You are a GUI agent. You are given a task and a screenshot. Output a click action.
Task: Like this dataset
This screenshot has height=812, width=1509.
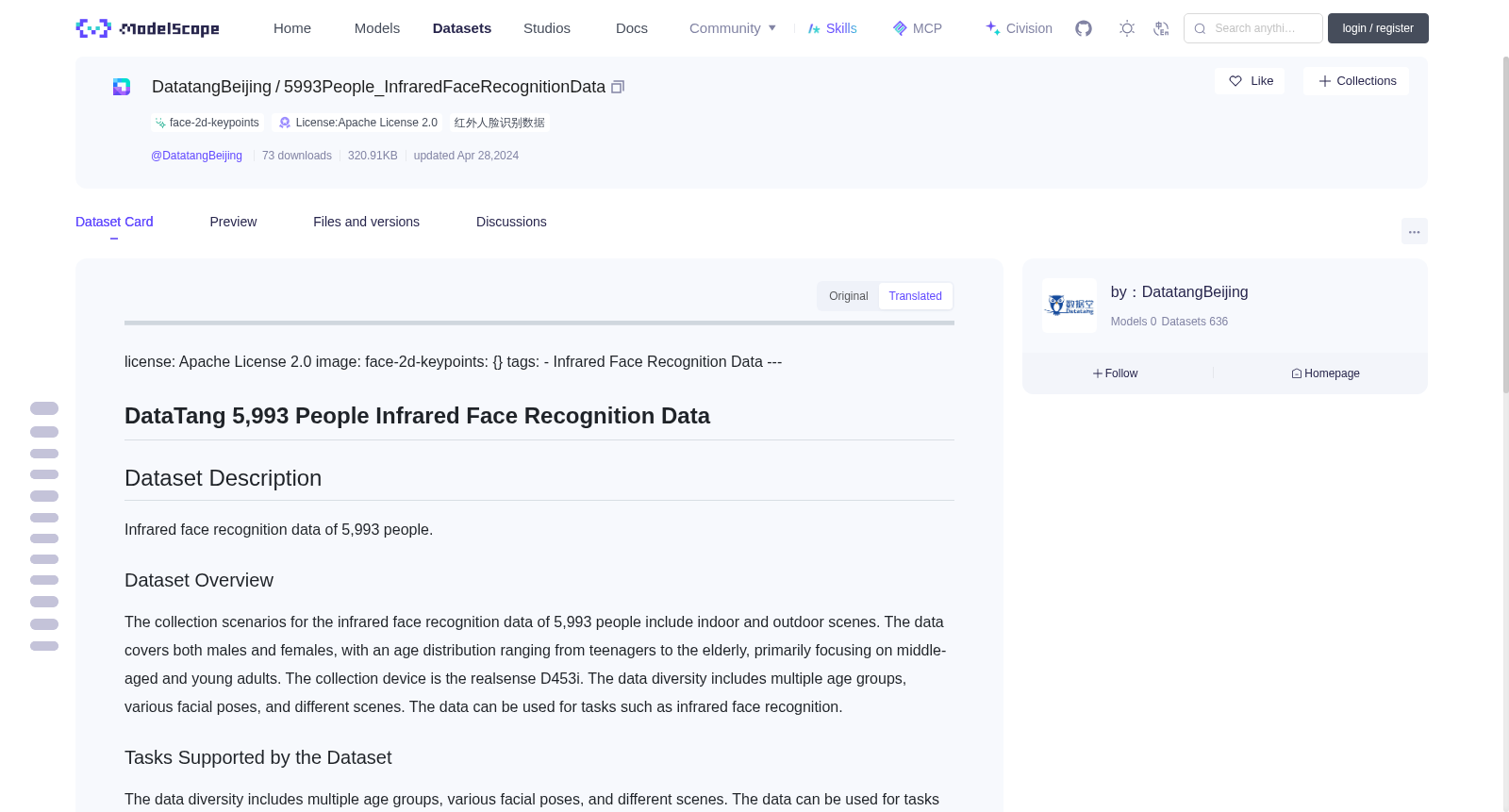pos(1250,81)
